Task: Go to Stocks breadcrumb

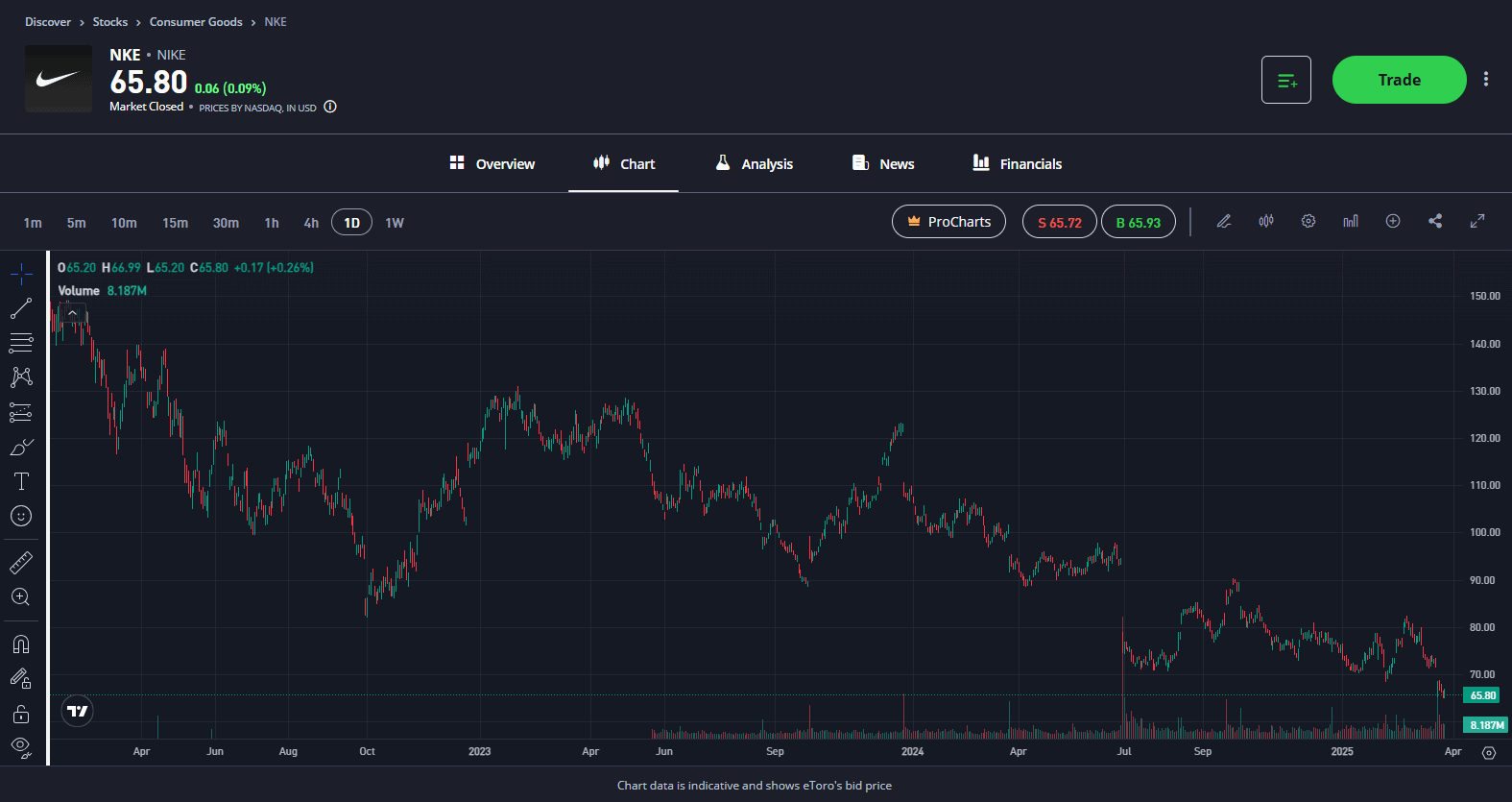Action: pyautogui.click(x=110, y=22)
